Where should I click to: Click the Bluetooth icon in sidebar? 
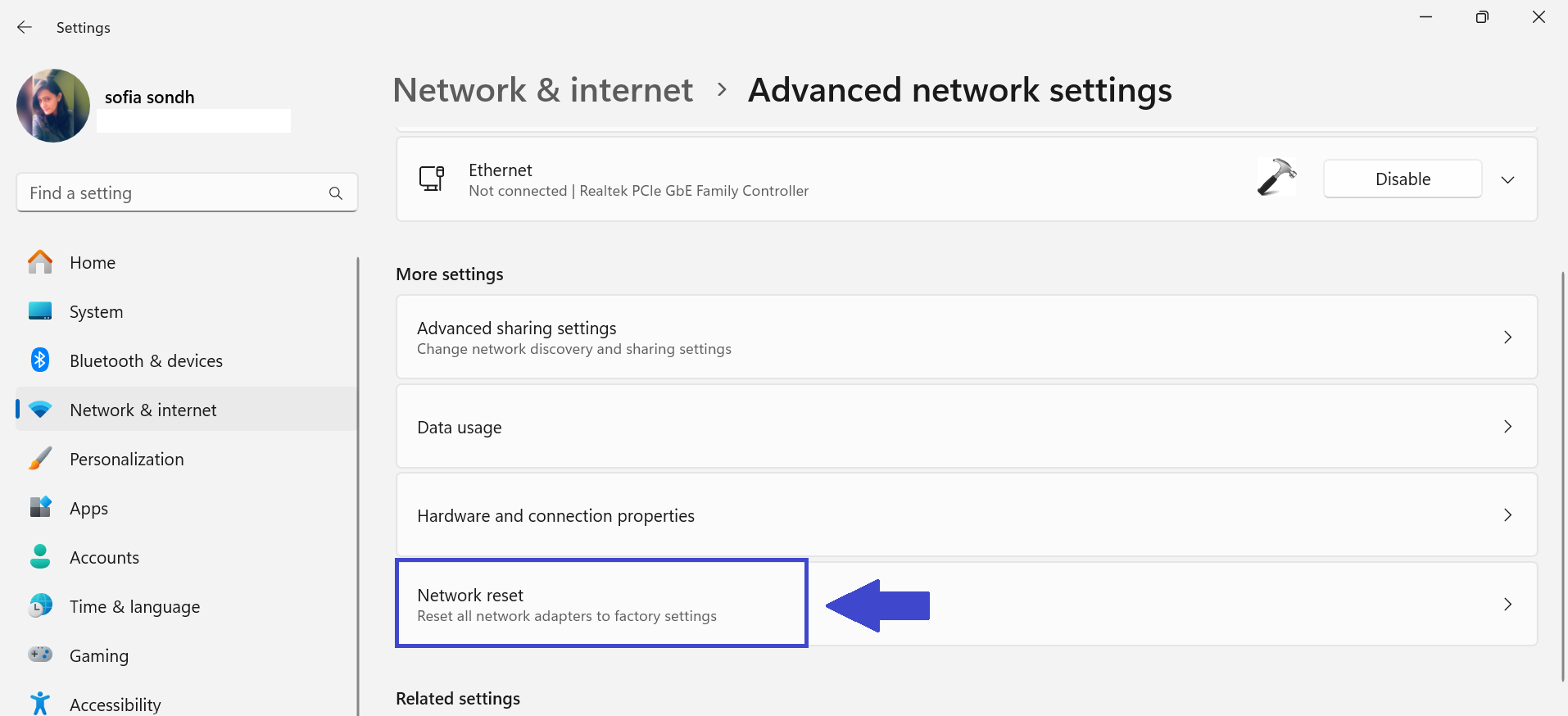[40, 360]
